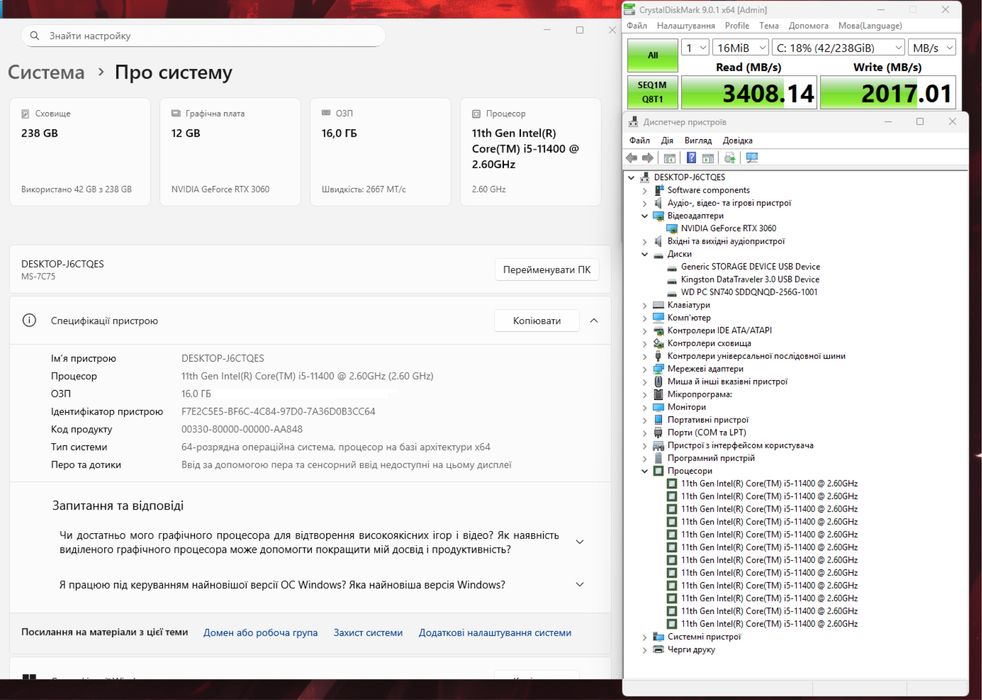Image resolution: width=982 pixels, height=700 pixels.
Task: Click the icon beside Software components
Action: point(658,190)
